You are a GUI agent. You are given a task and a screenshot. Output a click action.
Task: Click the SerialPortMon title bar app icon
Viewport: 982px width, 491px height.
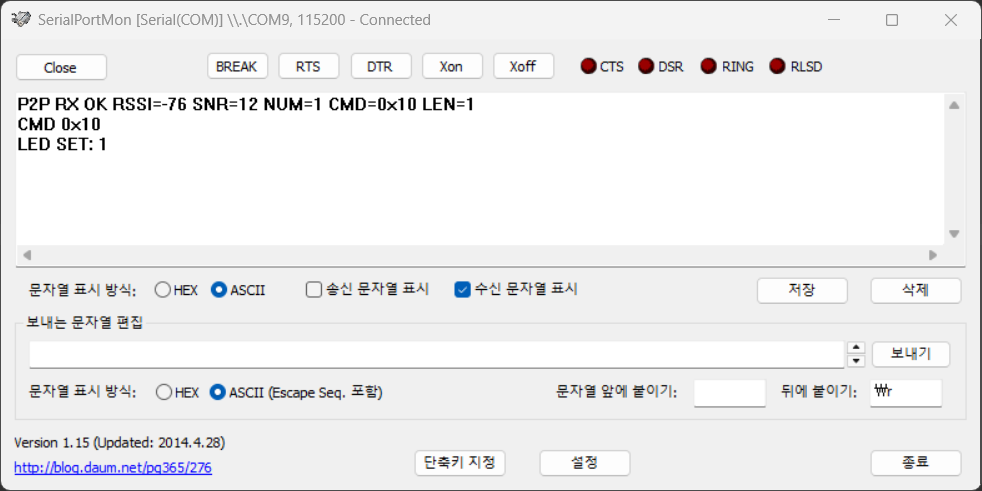click(21, 19)
